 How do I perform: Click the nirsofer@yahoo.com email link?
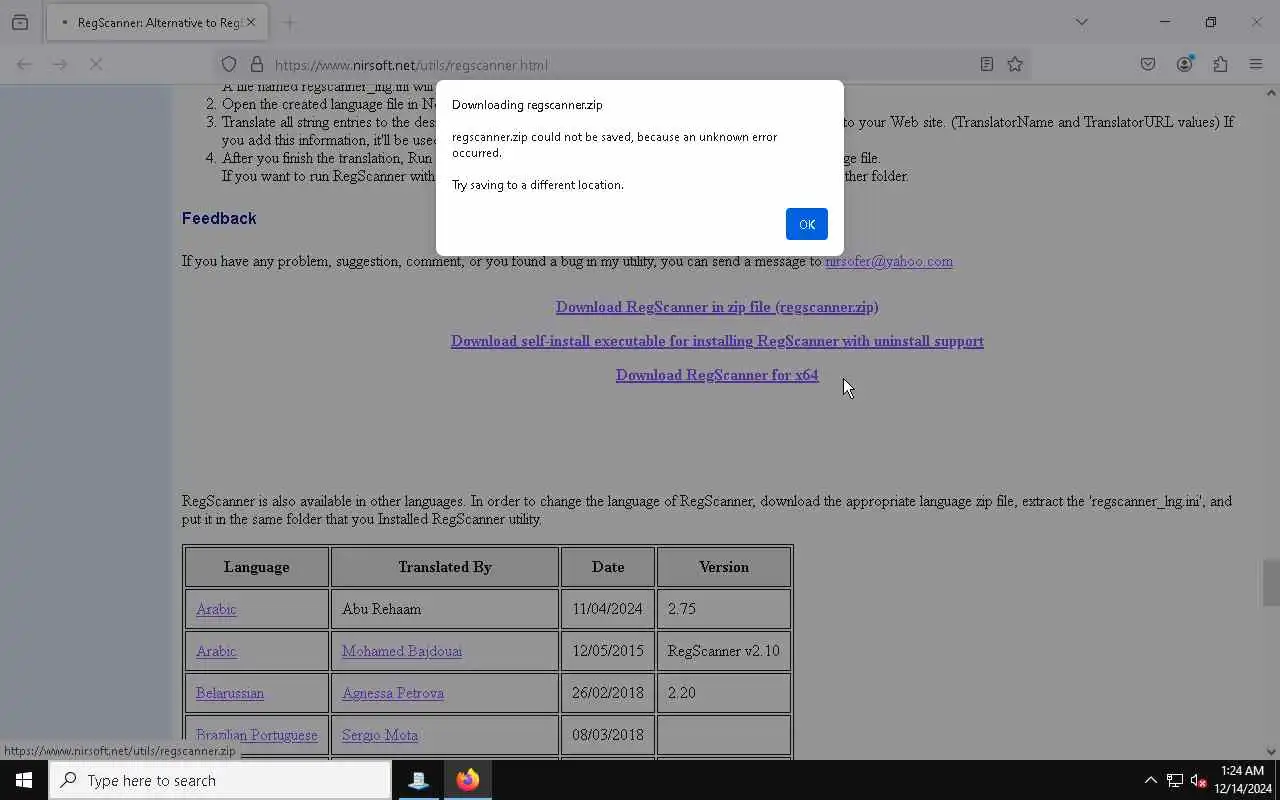point(889,261)
